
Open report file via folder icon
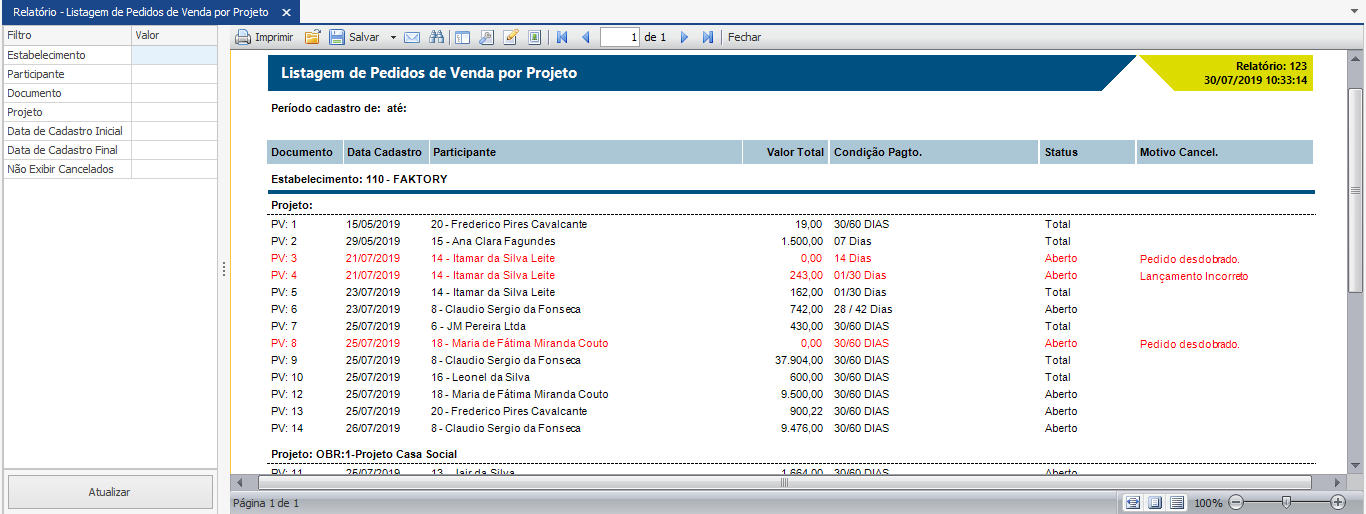pyautogui.click(x=312, y=37)
